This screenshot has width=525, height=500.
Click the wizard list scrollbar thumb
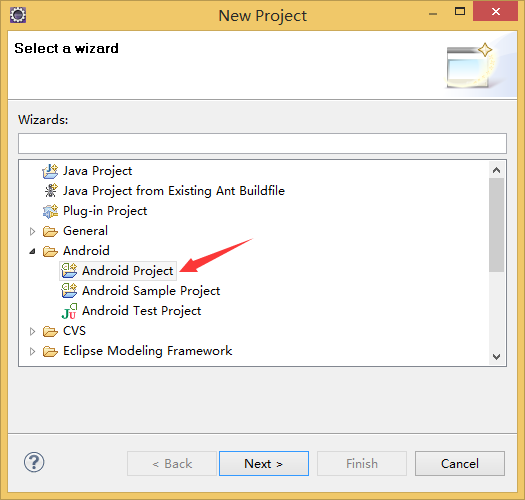pyautogui.click(x=497, y=225)
